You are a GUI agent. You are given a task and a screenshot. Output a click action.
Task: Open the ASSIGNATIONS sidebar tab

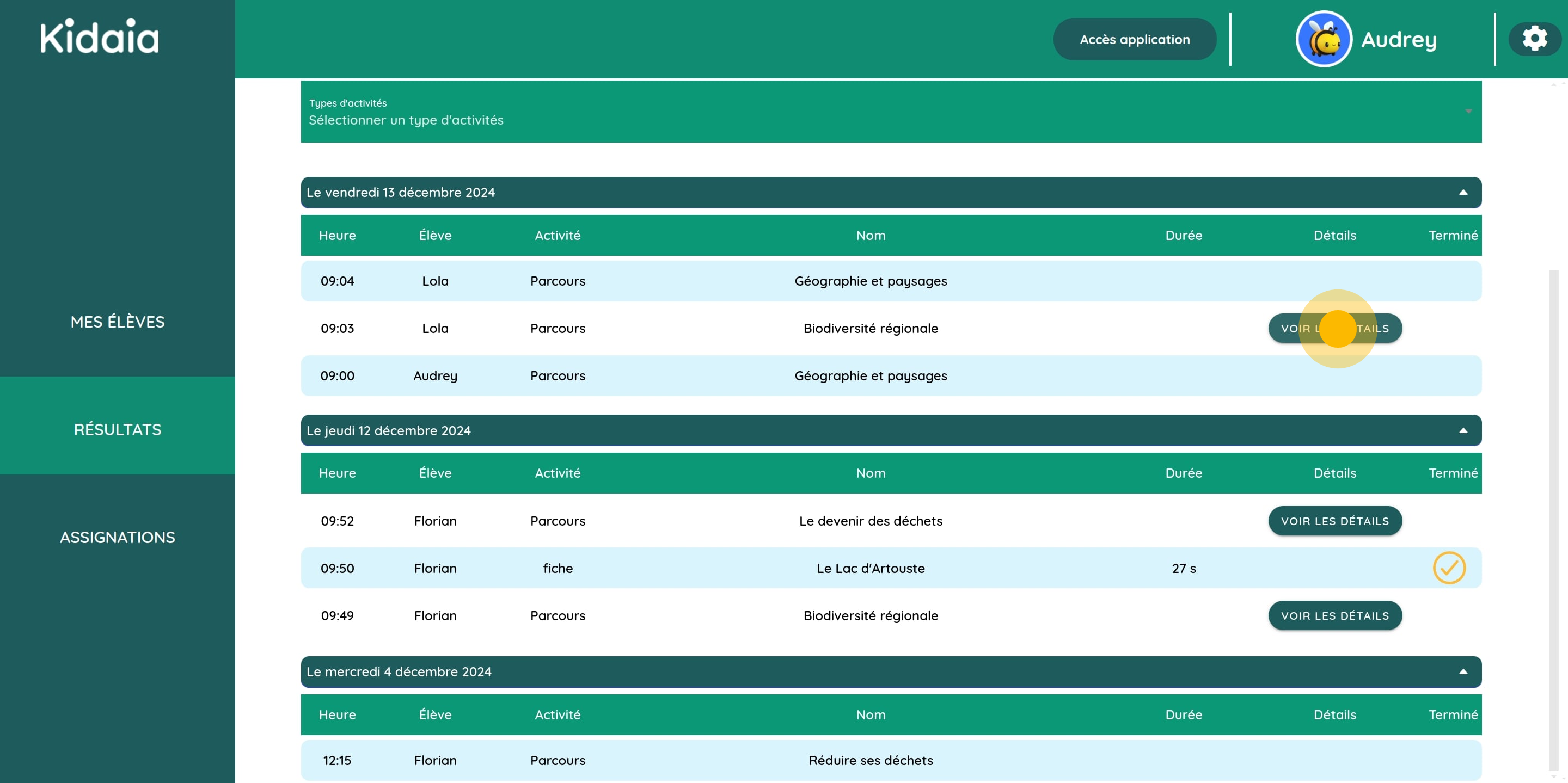[x=118, y=537]
